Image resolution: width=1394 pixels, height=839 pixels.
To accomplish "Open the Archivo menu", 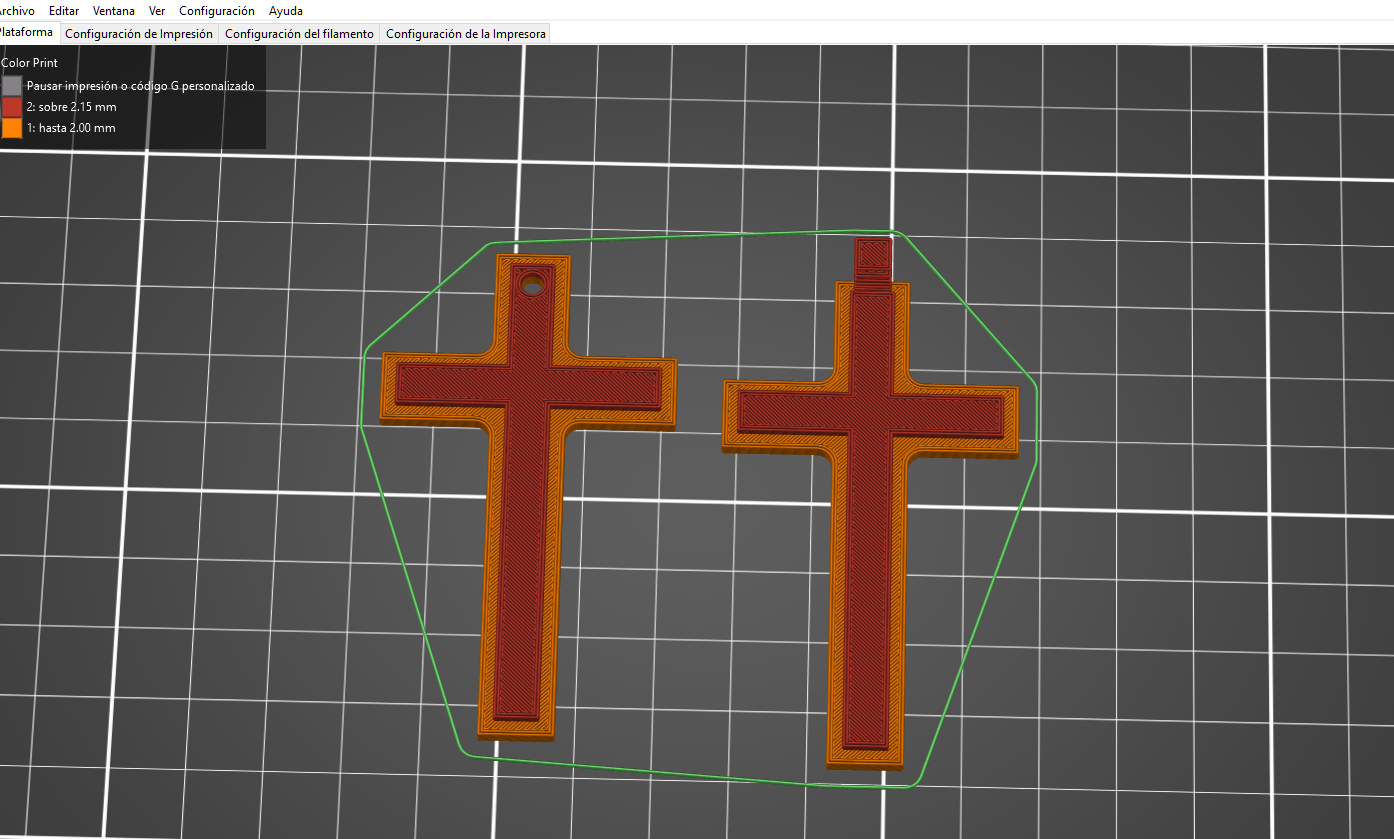I will [x=17, y=11].
